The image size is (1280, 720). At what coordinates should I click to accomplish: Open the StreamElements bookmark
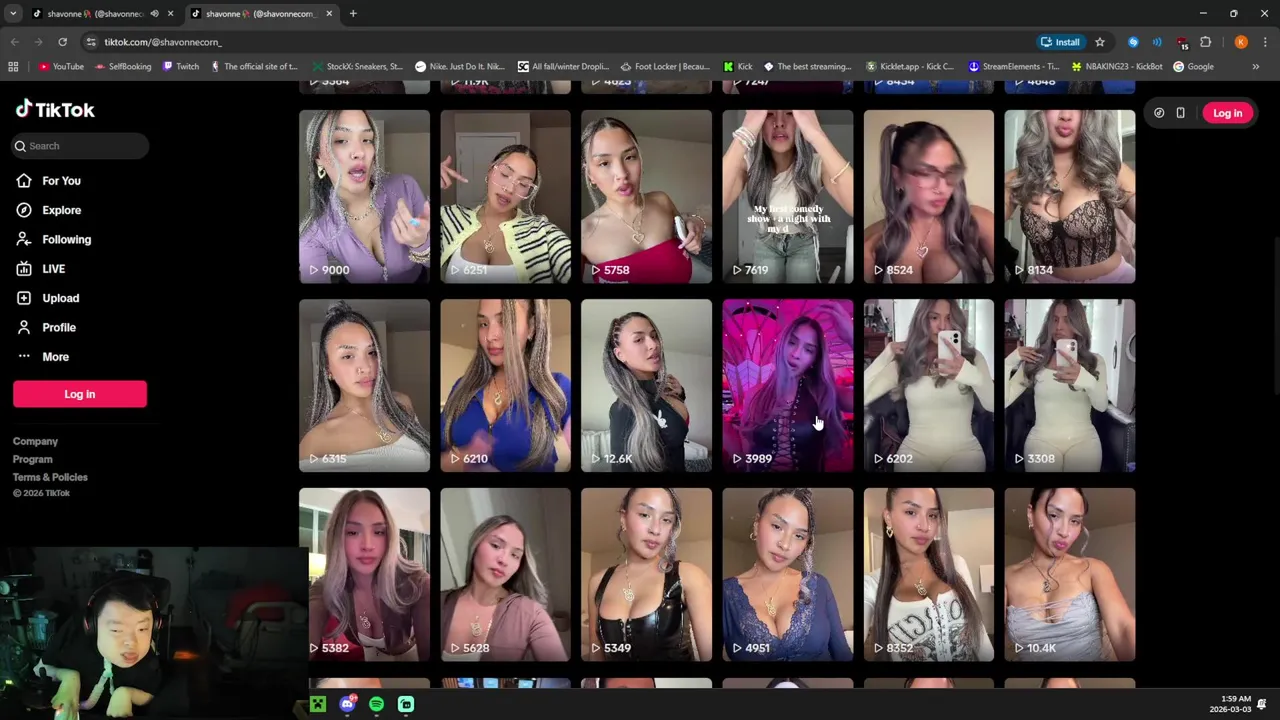[1014, 67]
